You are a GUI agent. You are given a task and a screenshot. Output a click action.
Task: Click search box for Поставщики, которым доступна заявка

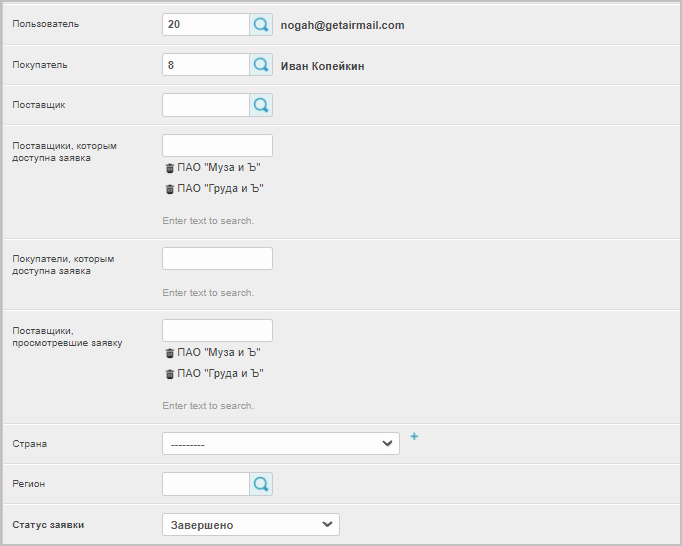[x=217, y=145]
